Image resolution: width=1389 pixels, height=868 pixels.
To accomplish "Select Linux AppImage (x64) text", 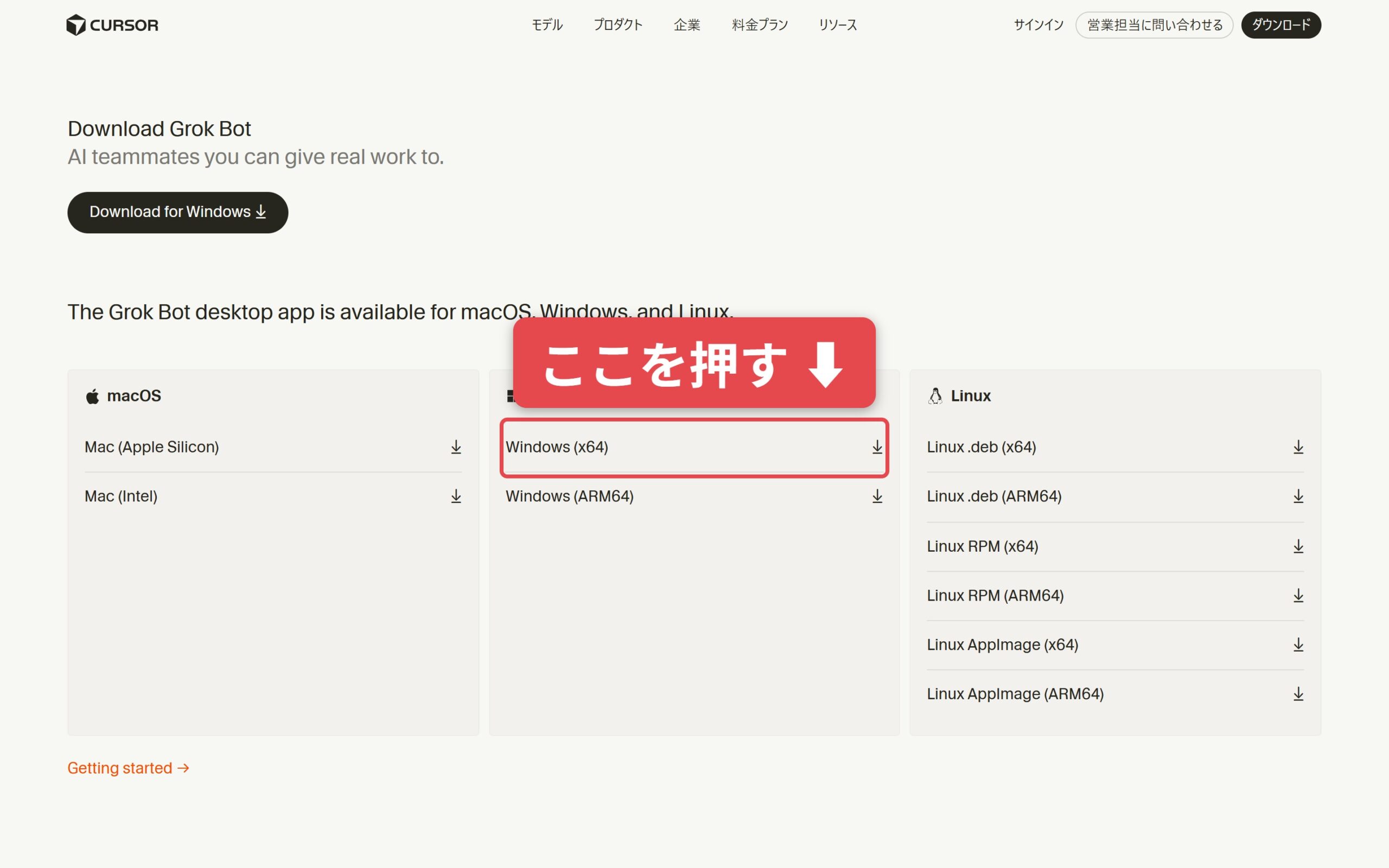I will pyautogui.click(x=1003, y=645).
